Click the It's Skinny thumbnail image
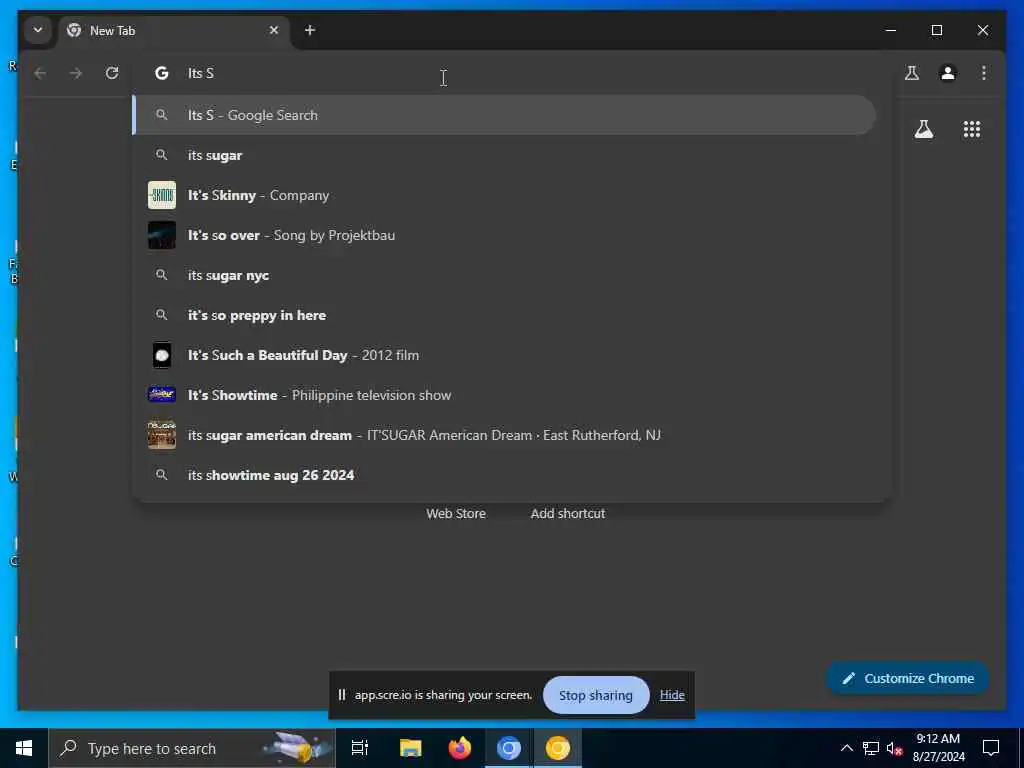 tap(161, 195)
